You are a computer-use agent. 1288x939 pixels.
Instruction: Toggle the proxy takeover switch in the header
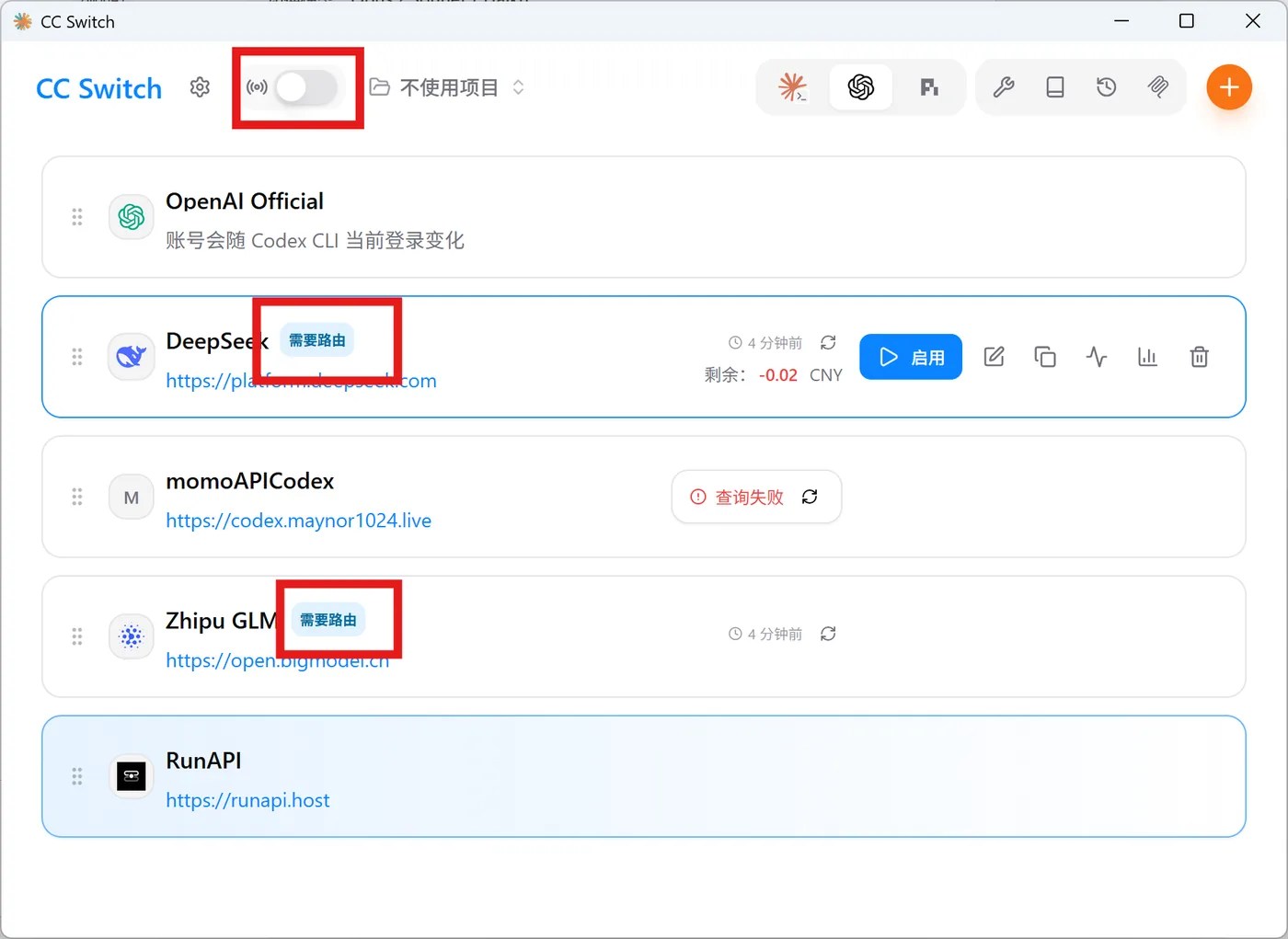coord(306,87)
